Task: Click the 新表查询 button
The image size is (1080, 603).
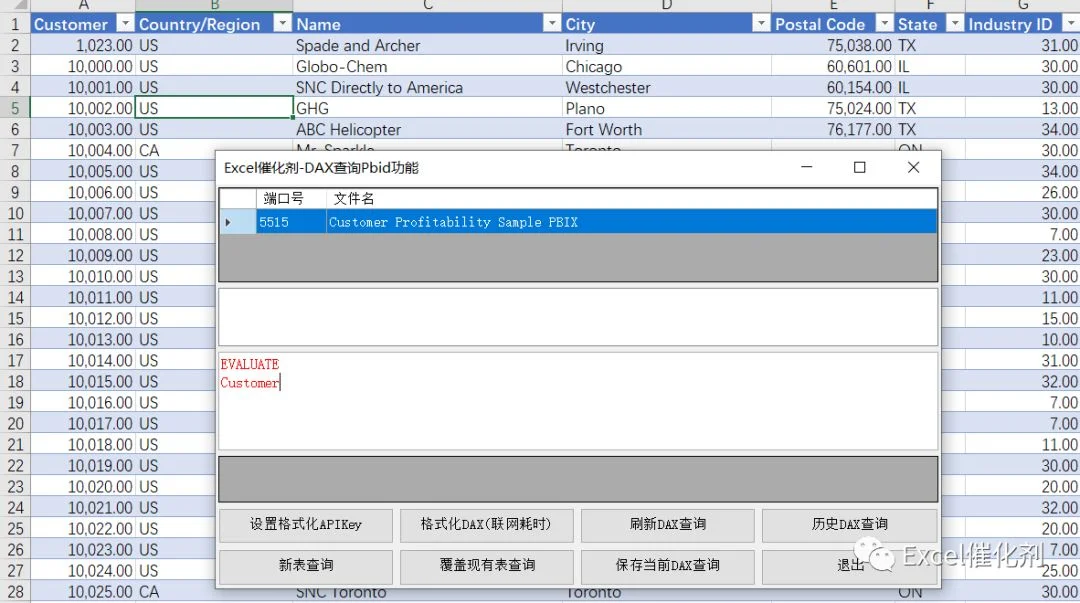Action: [306, 566]
